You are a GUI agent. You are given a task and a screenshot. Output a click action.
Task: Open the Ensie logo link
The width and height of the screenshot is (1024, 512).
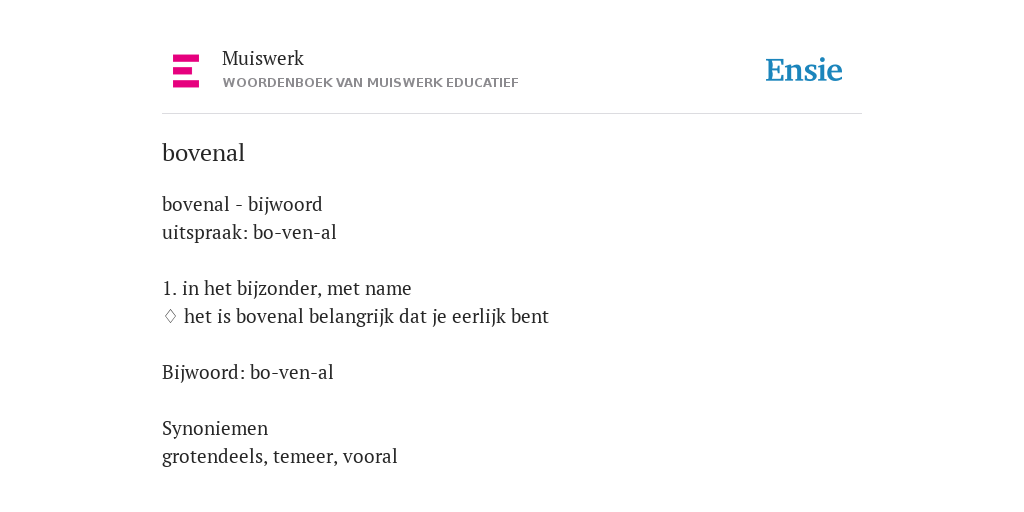804,71
